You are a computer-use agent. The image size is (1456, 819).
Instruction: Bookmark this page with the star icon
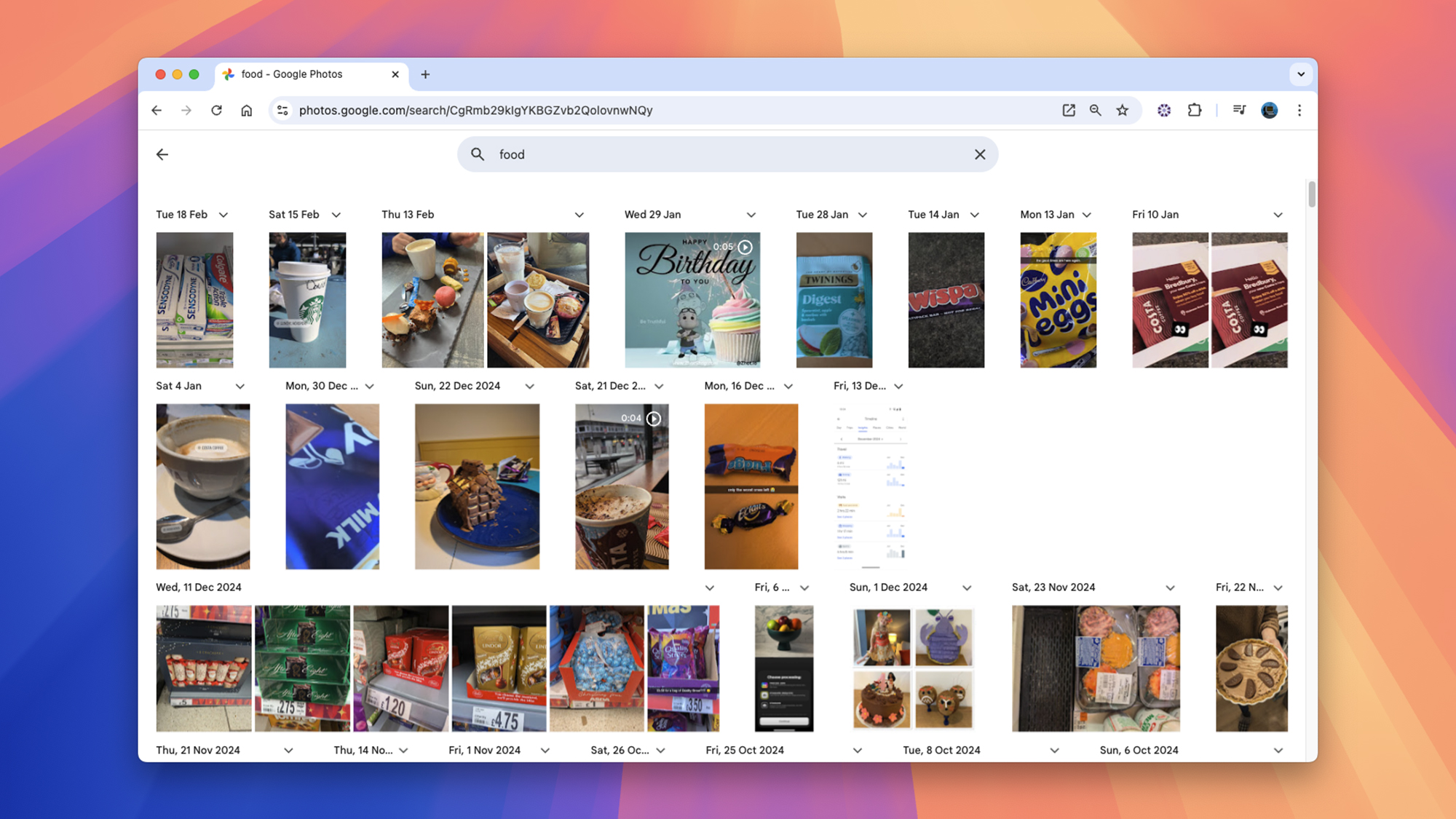1123,111
